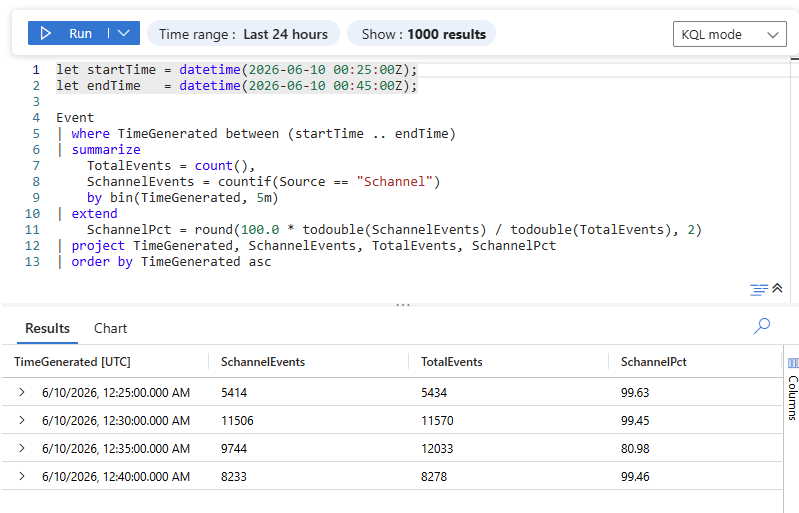The height and width of the screenshot is (513, 799).
Task: Click the search results magnifier icon
Action: tap(762, 326)
